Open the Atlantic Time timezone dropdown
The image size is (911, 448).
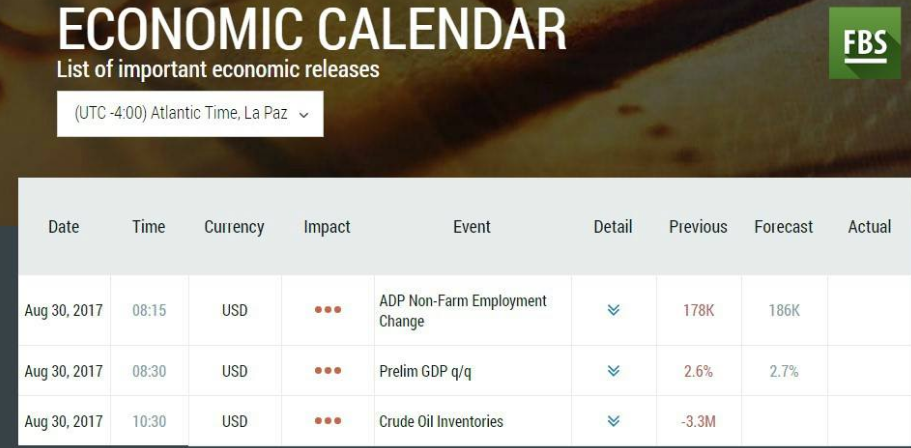pyautogui.click(x=190, y=114)
